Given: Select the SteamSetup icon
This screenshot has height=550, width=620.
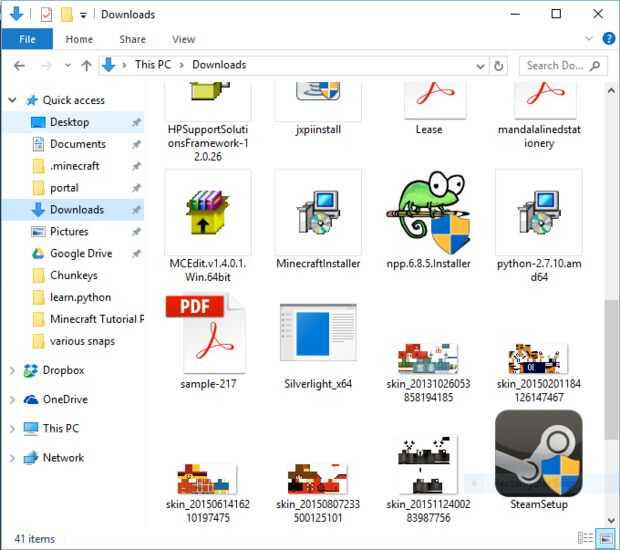Looking at the screenshot, I should (539, 453).
